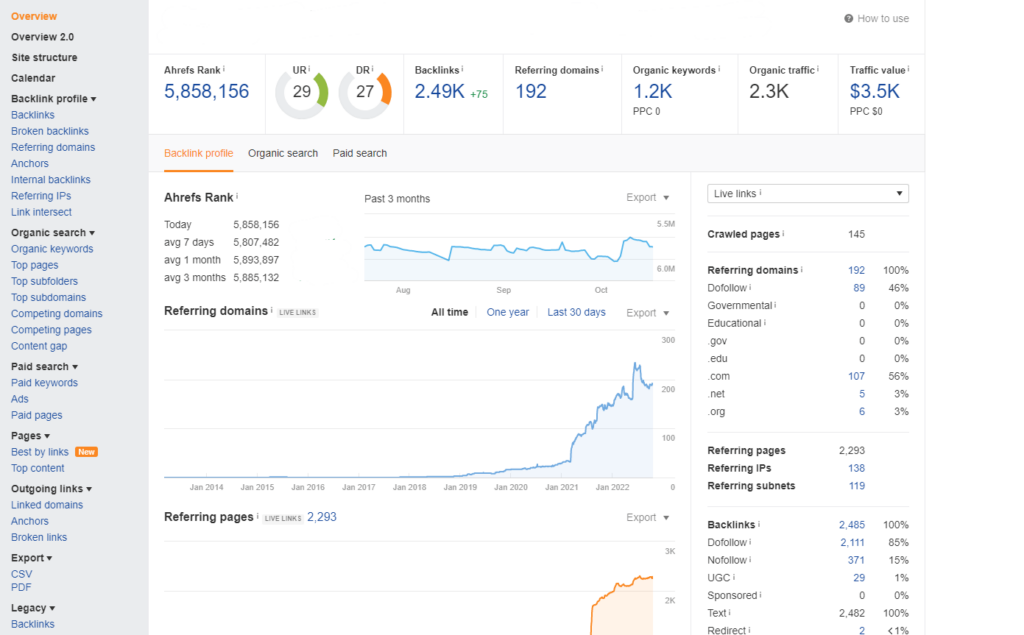The height and width of the screenshot is (635, 1024).
Task: Open Content gap report
Action: pos(39,346)
